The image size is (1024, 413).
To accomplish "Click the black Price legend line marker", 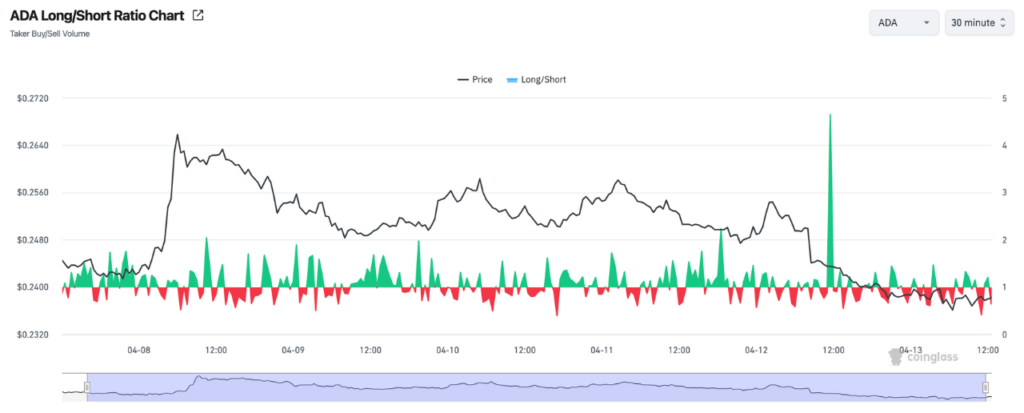I will point(463,78).
